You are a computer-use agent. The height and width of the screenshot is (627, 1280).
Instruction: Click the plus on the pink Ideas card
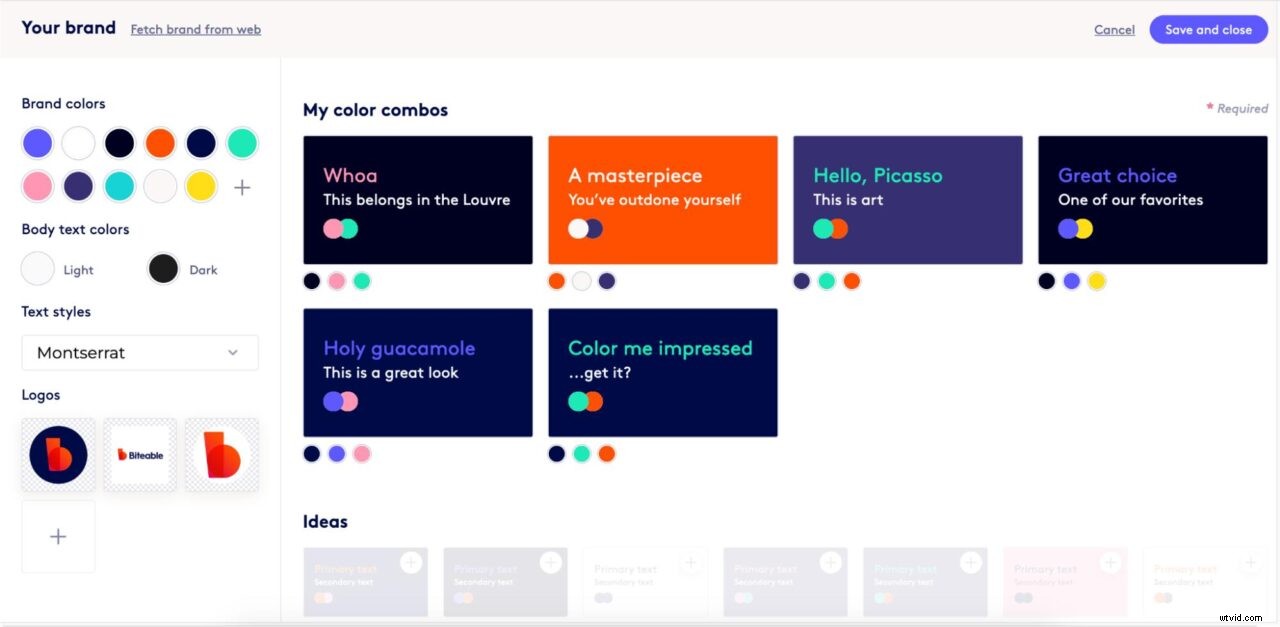click(1110, 562)
